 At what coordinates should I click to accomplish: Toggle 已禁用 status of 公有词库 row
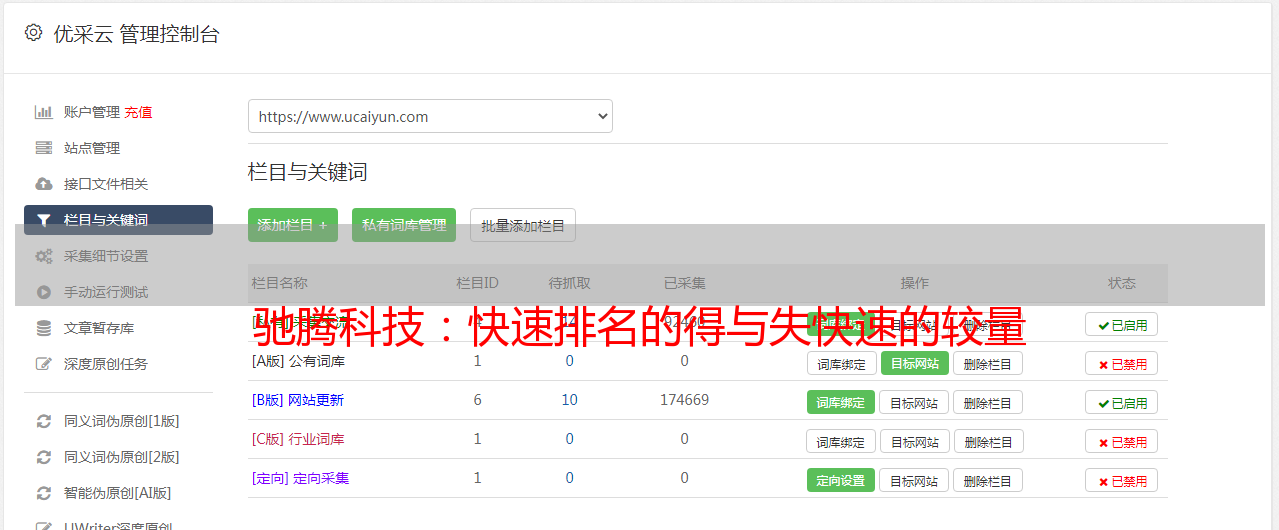tap(1121, 363)
